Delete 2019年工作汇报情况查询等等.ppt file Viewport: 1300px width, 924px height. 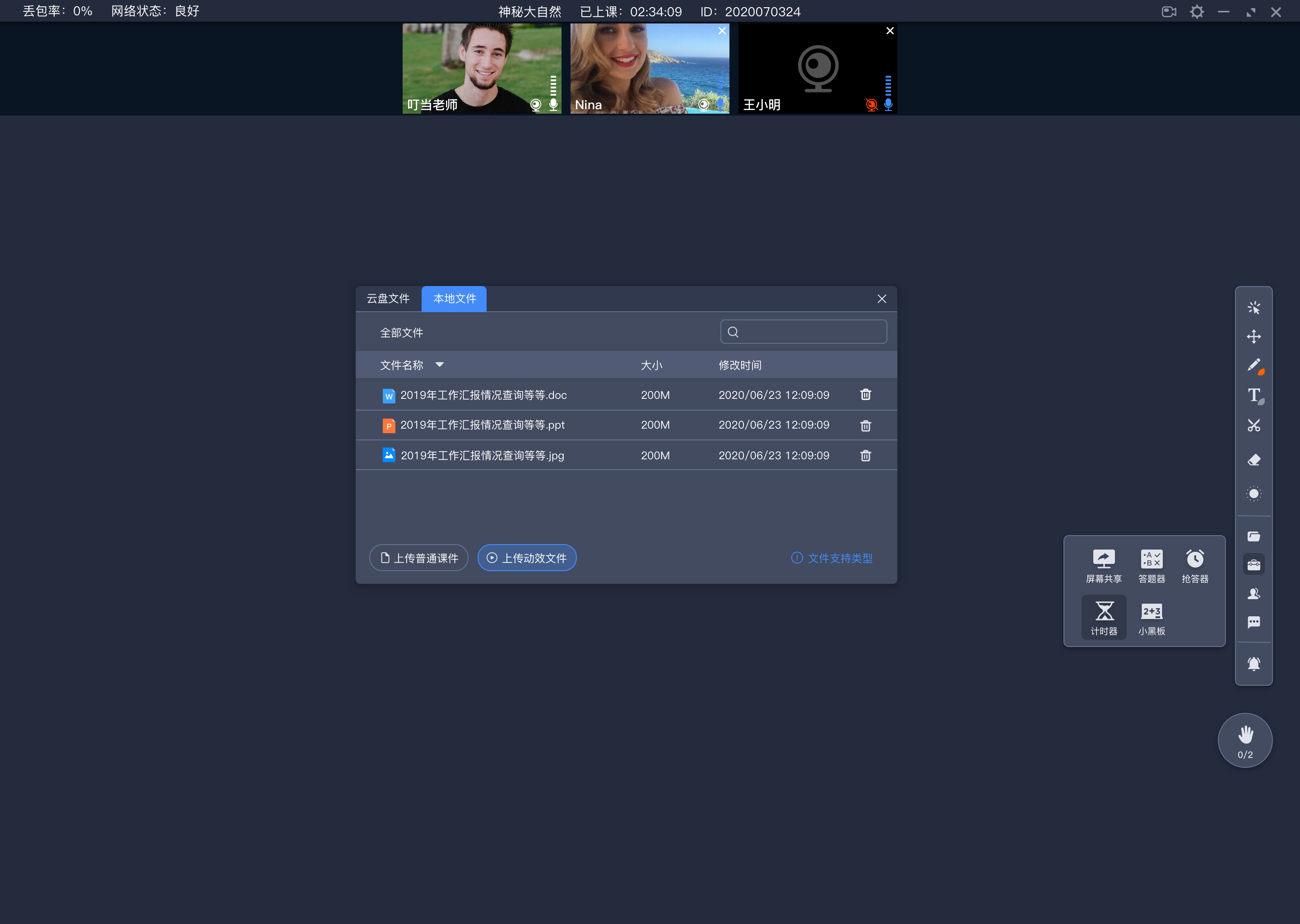(865, 425)
